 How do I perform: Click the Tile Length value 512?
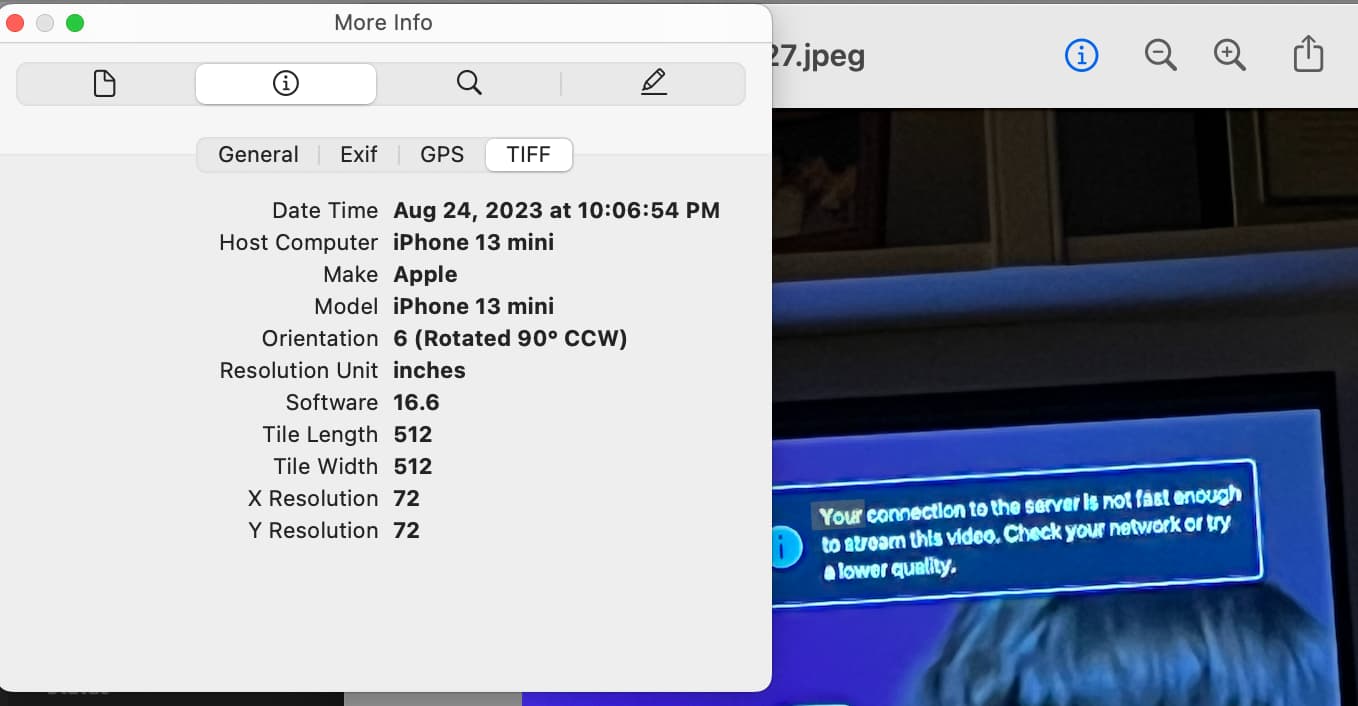[x=412, y=434]
